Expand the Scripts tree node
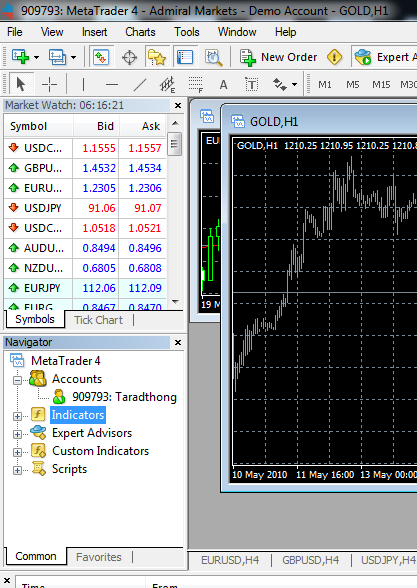 [17, 470]
